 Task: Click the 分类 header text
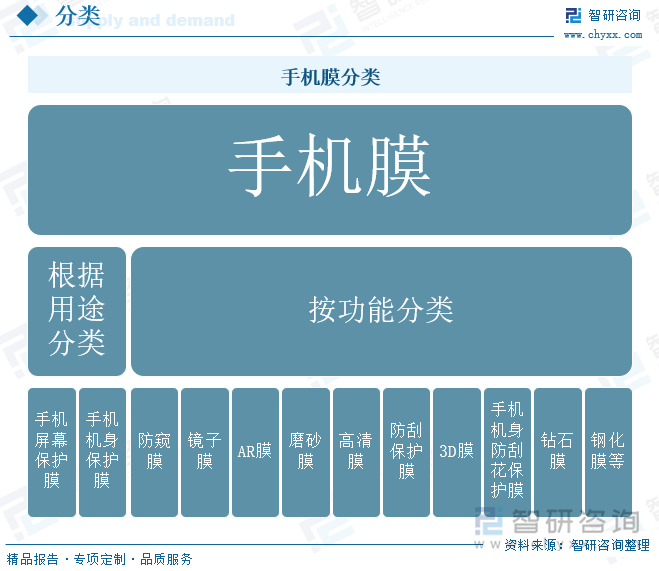(x=78, y=16)
